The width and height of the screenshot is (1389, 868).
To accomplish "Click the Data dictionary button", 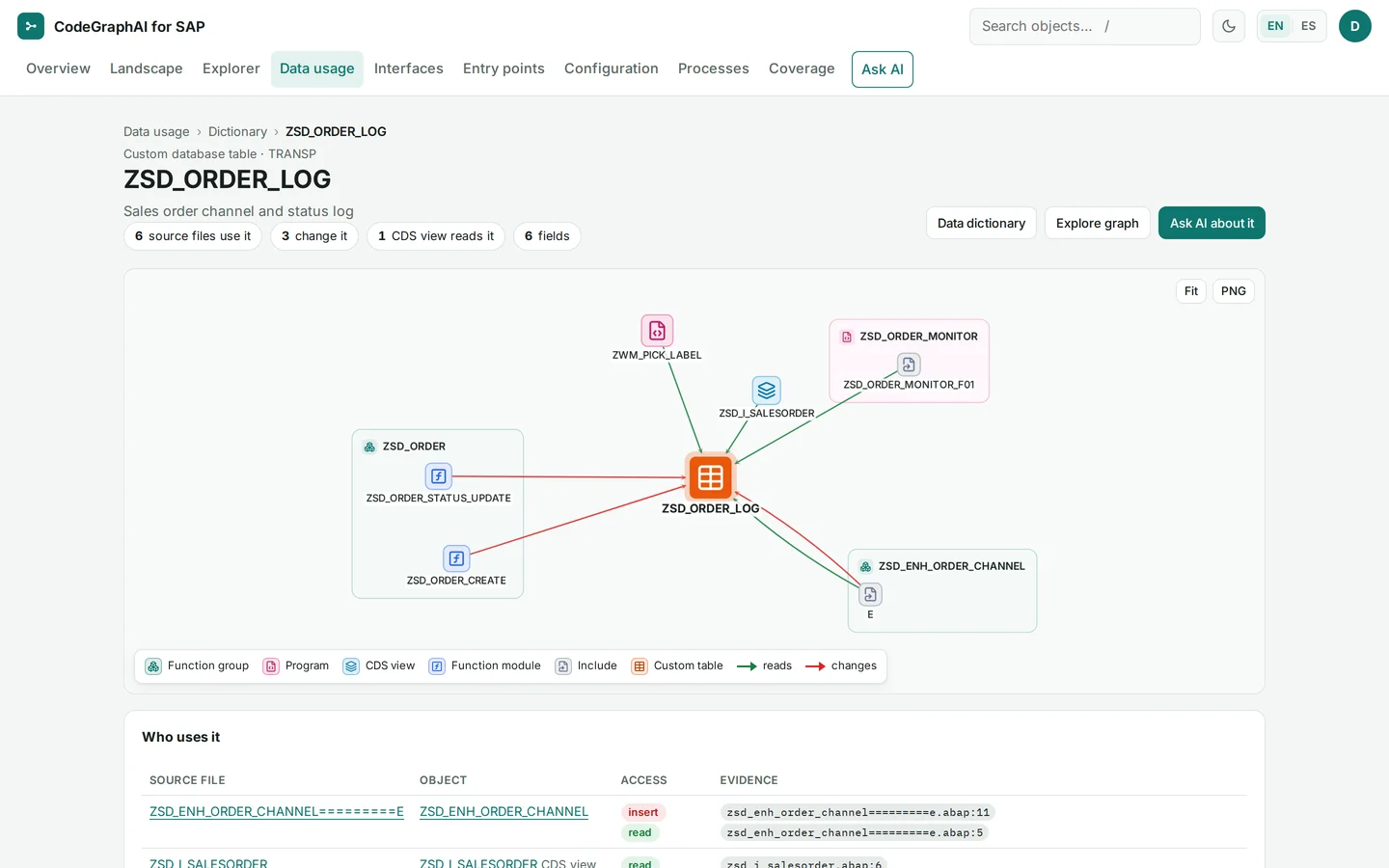I will pyautogui.click(x=981, y=223).
